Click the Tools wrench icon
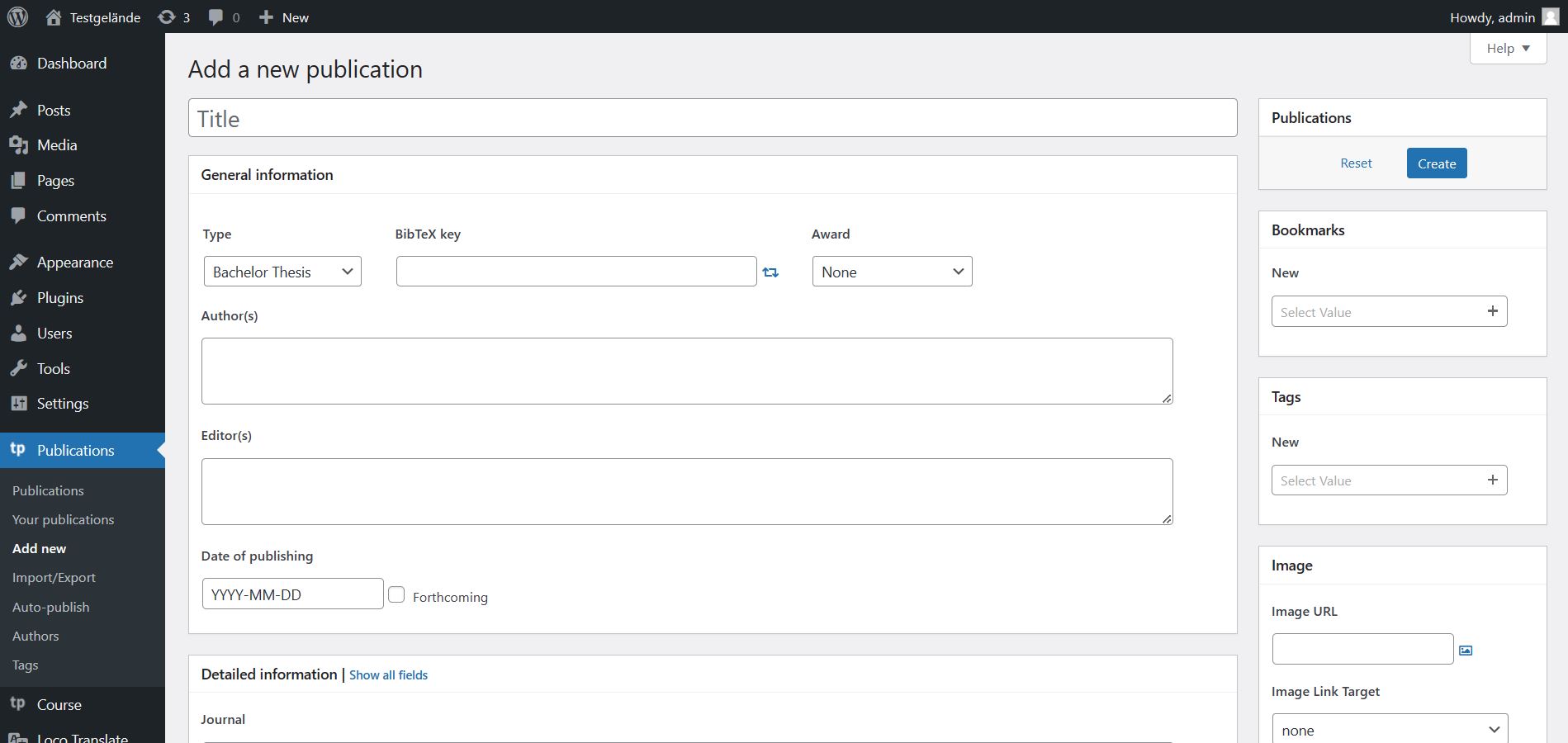 pos(18,369)
